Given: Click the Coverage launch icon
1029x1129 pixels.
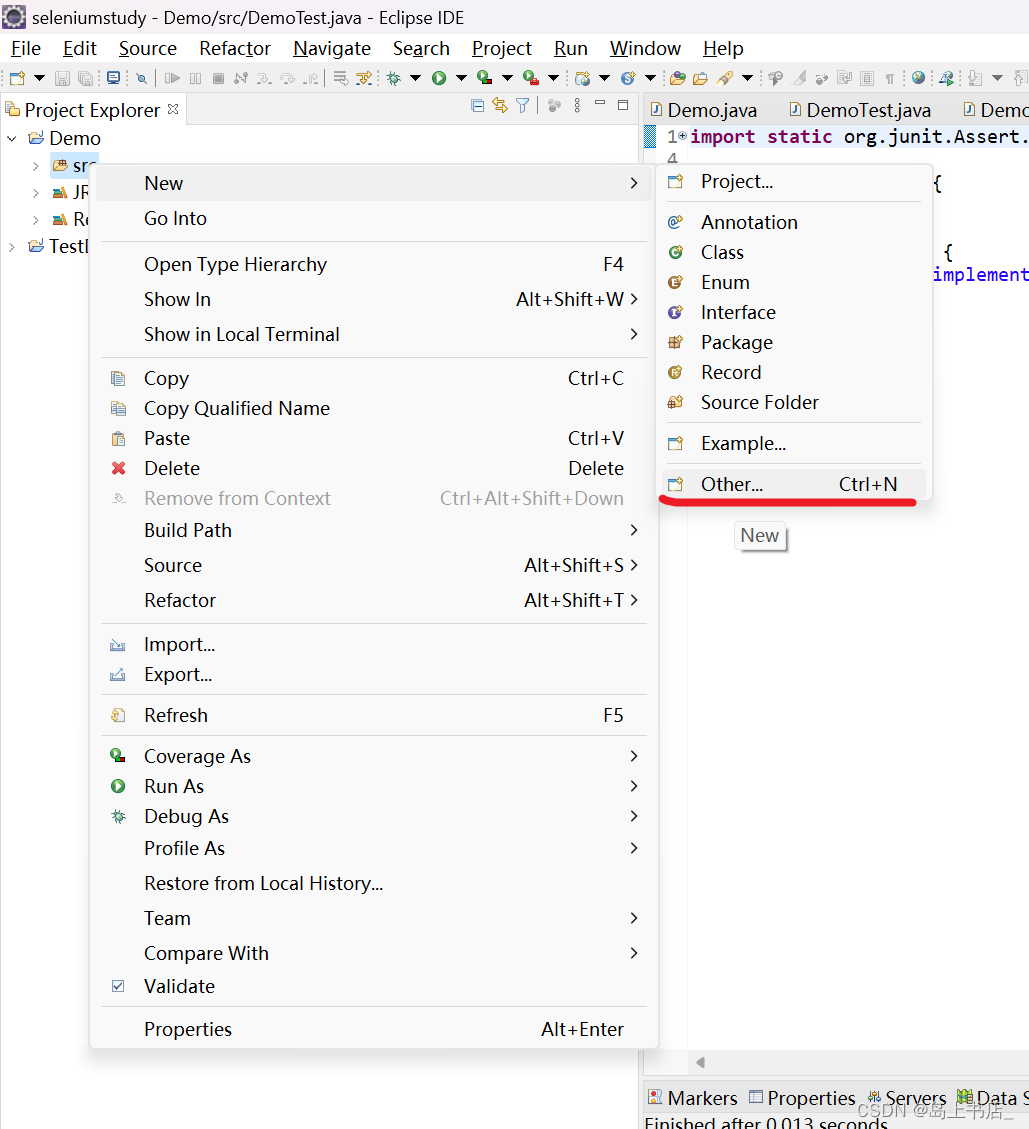Looking at the screenshot, I should click(x=485, y=78).
